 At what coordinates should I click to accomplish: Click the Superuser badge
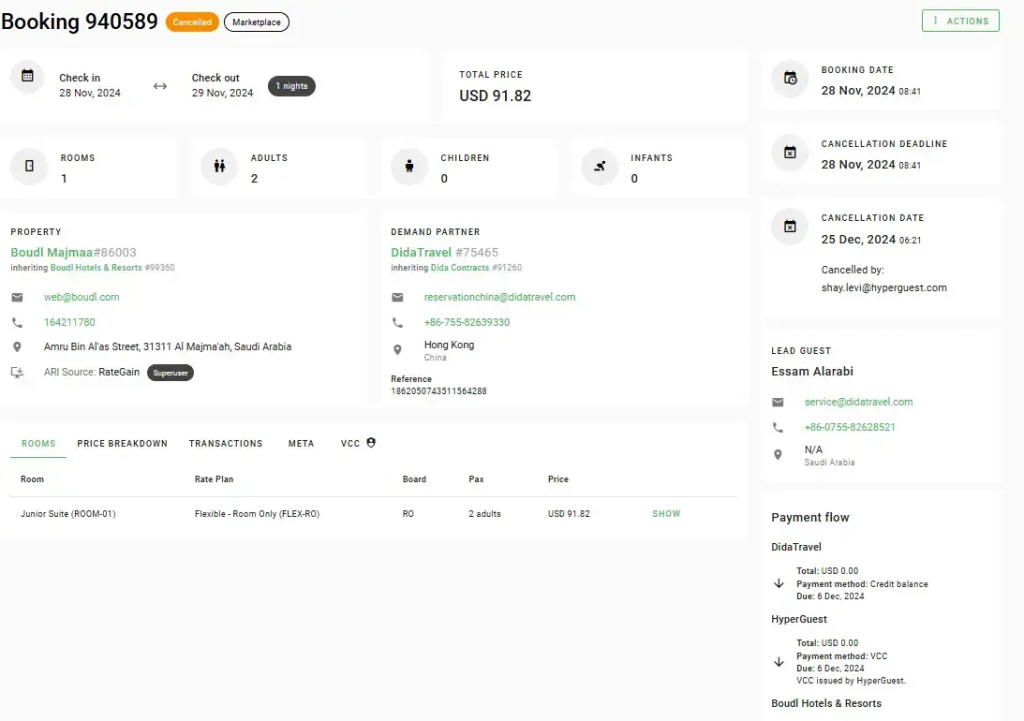point(170,373)
